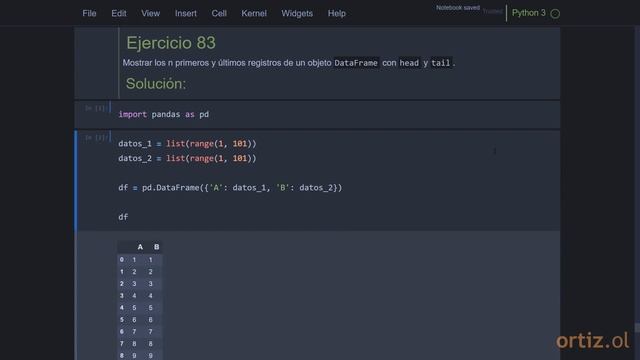This screenshot has width=640, height=360.
Task: Click the page scrollbar at right edge
Action: tap(637, 327)
